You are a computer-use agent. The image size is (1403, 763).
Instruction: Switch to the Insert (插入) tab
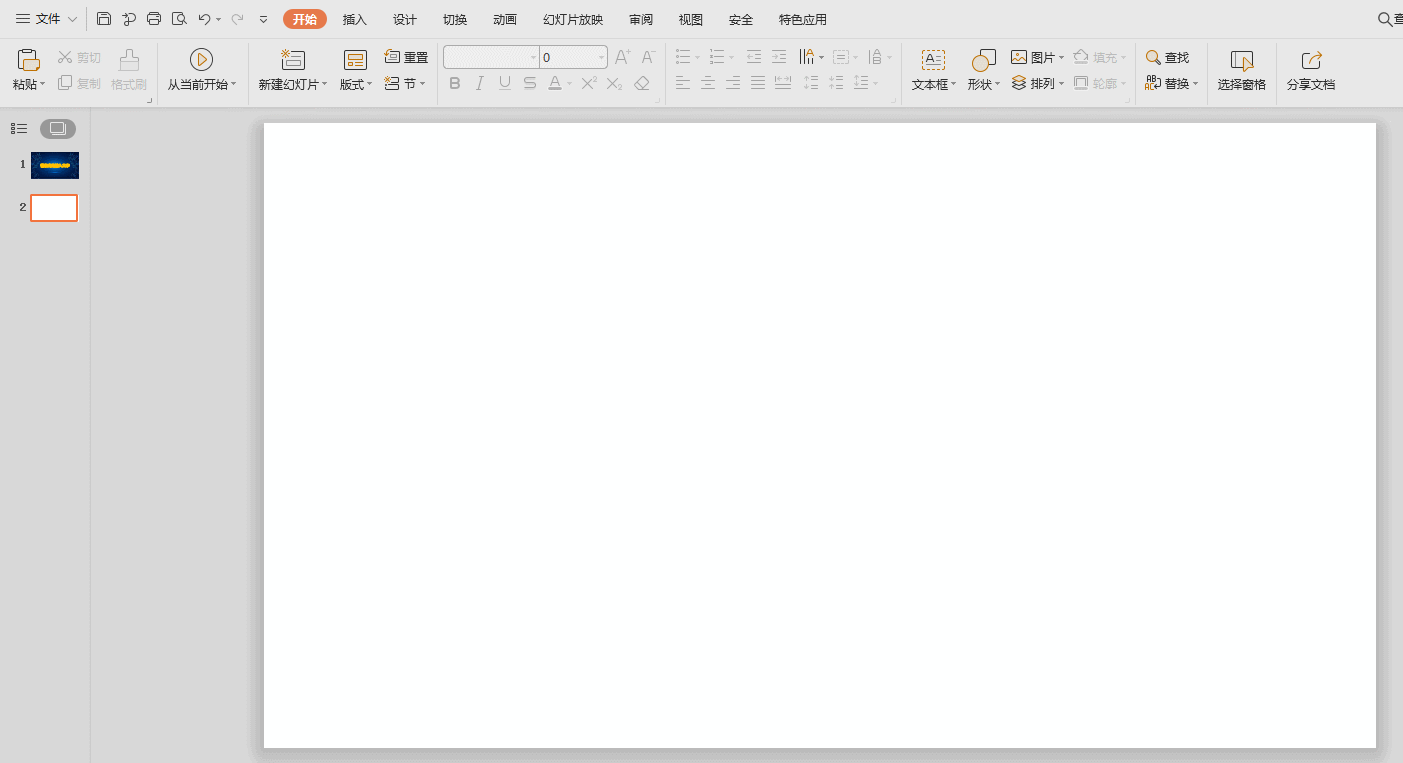[x=355, y=20]
